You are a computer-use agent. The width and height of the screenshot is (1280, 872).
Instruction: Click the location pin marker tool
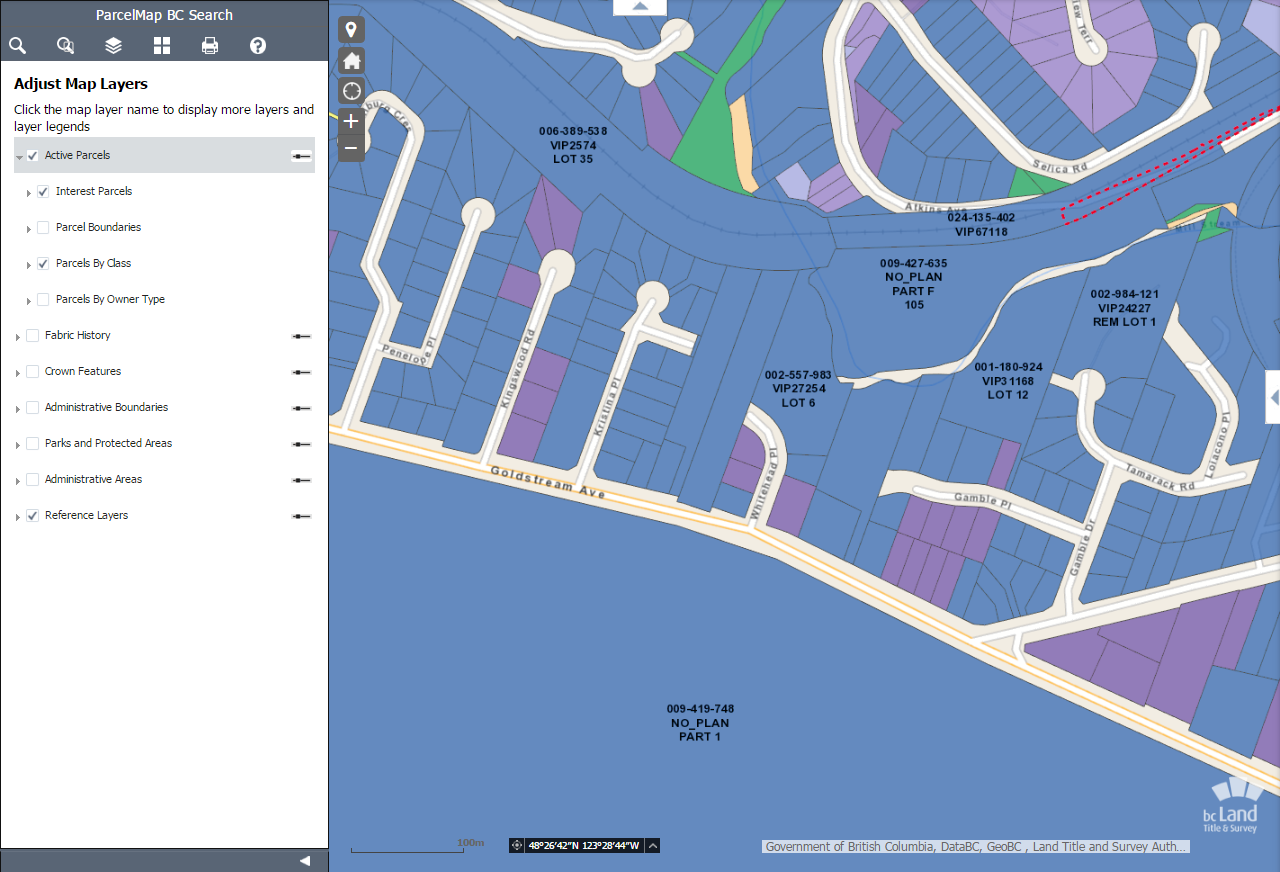click(351, 29)
